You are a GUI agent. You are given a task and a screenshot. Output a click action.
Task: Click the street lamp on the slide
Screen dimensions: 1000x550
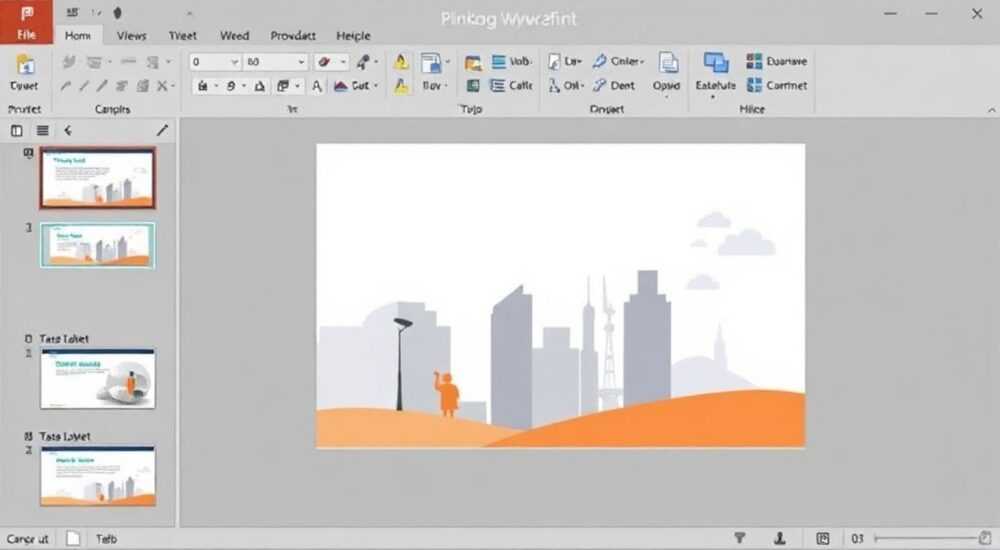[402, 364]
